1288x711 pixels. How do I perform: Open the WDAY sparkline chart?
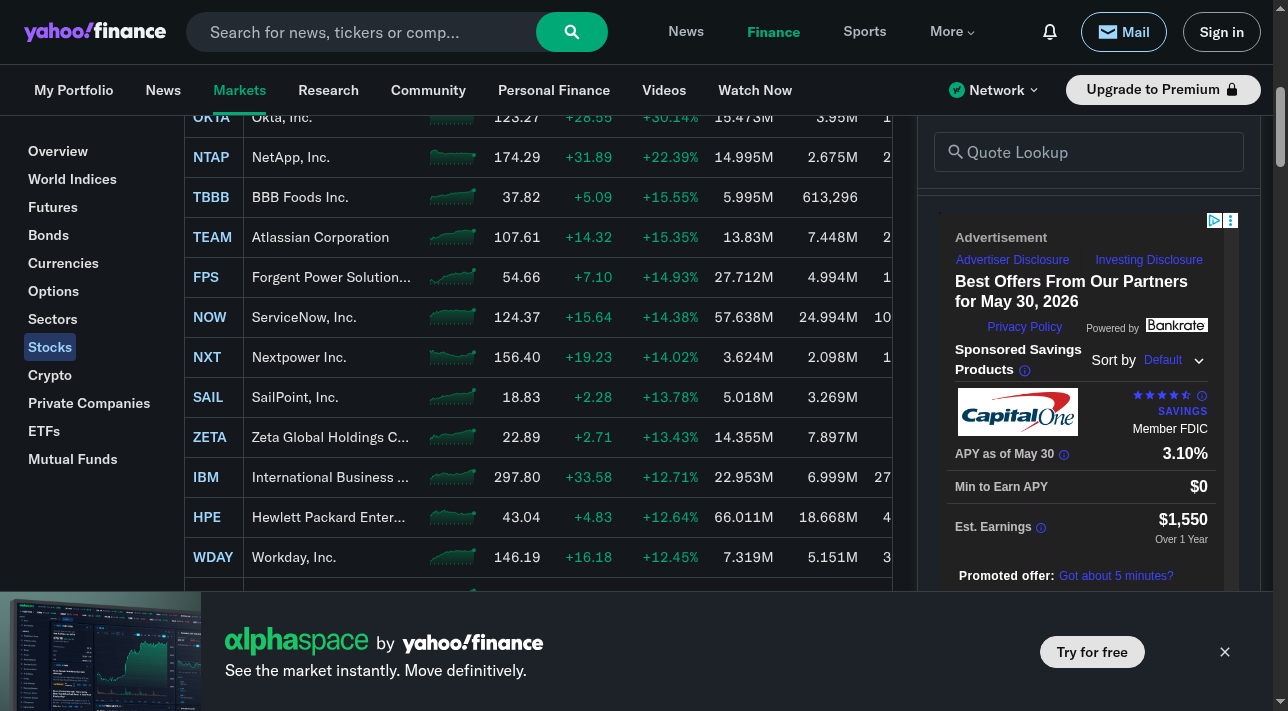[x=452, y=557]
